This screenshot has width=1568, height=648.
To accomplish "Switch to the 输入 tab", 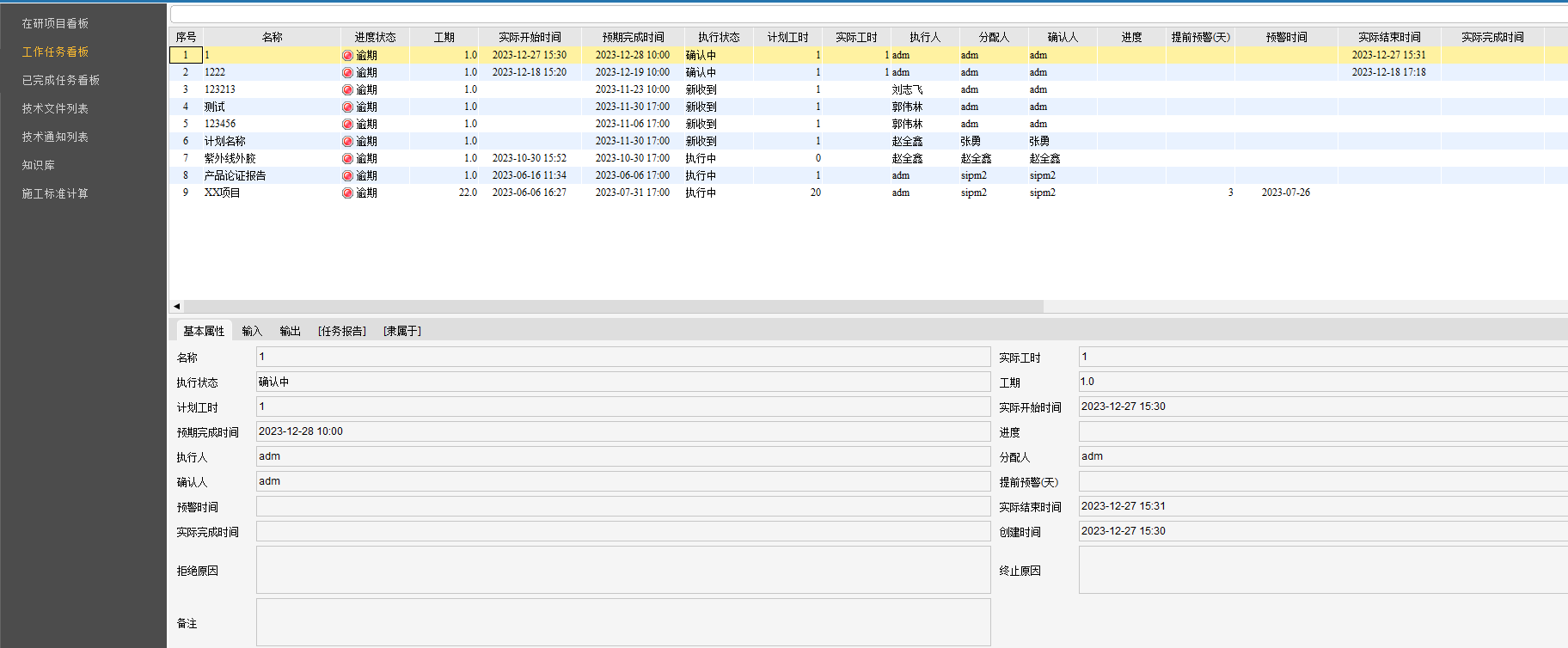I will coord(251,332).
